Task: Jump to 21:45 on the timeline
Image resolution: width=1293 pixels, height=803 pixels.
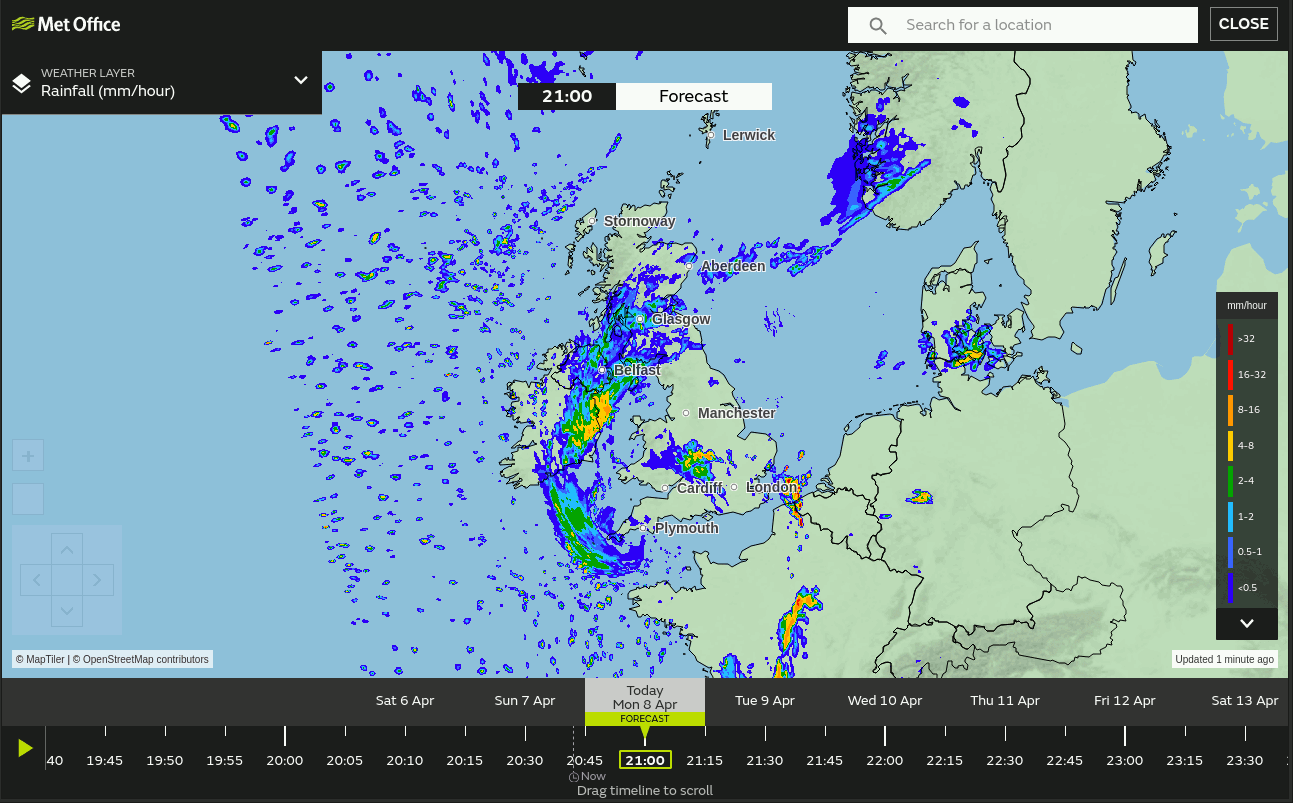Action: pos(825,760)
